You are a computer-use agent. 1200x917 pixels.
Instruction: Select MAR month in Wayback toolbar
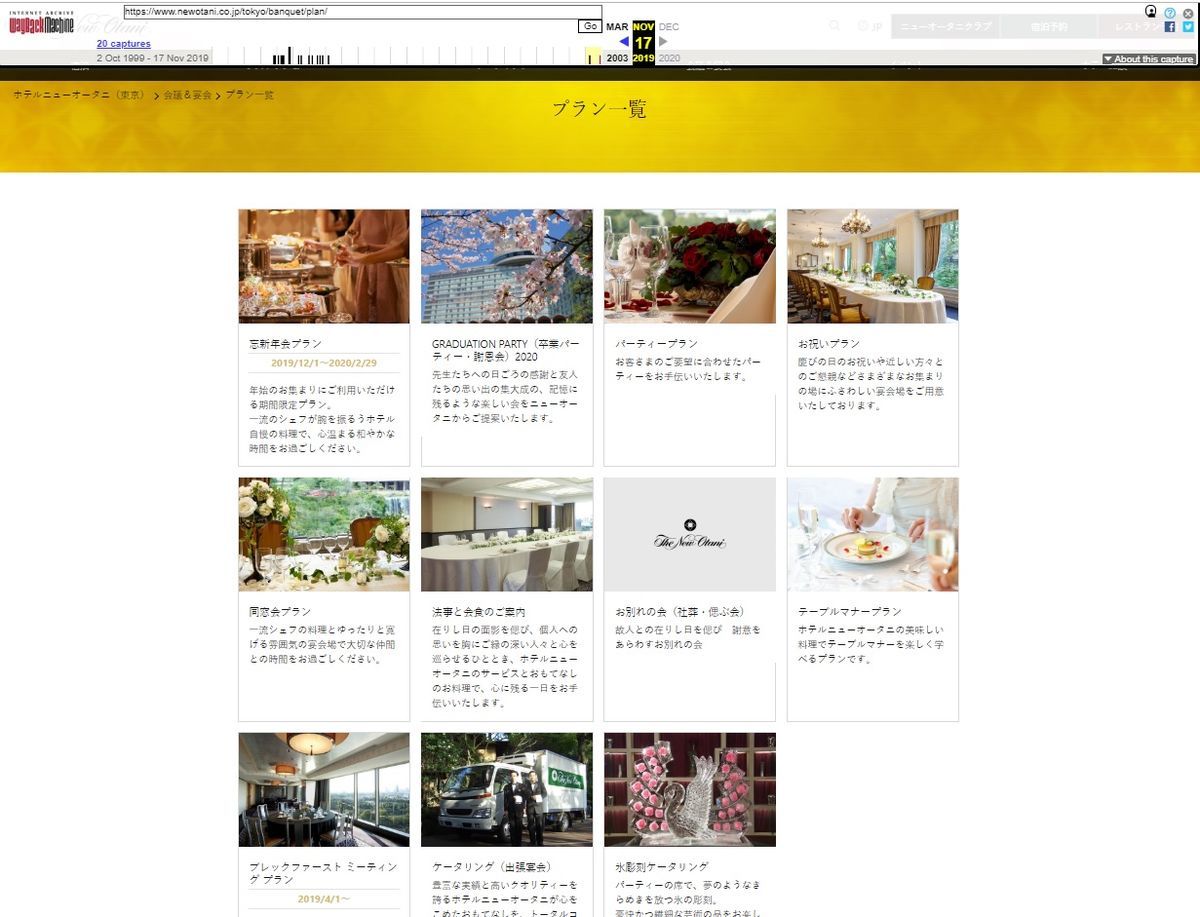coord(617,27)
